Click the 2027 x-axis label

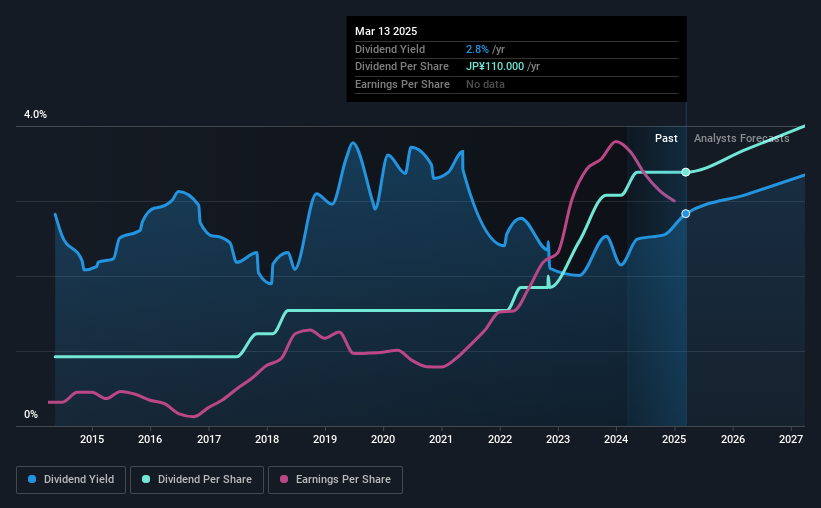click(x=791, y=439)
